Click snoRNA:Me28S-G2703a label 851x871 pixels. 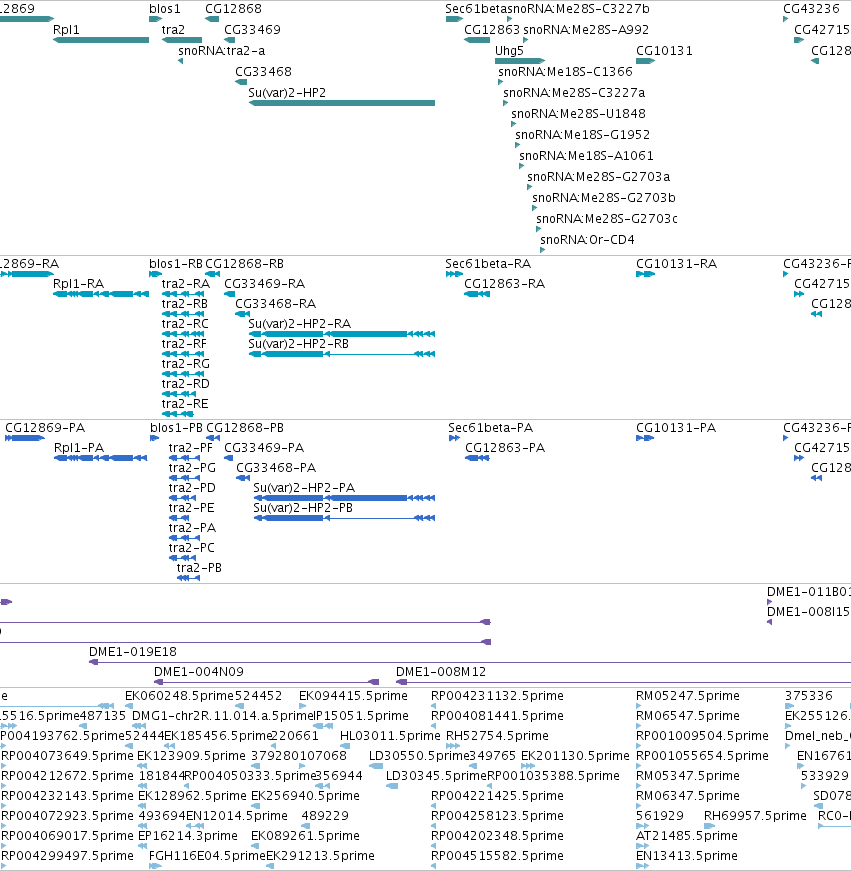click(x=599, y=177)
